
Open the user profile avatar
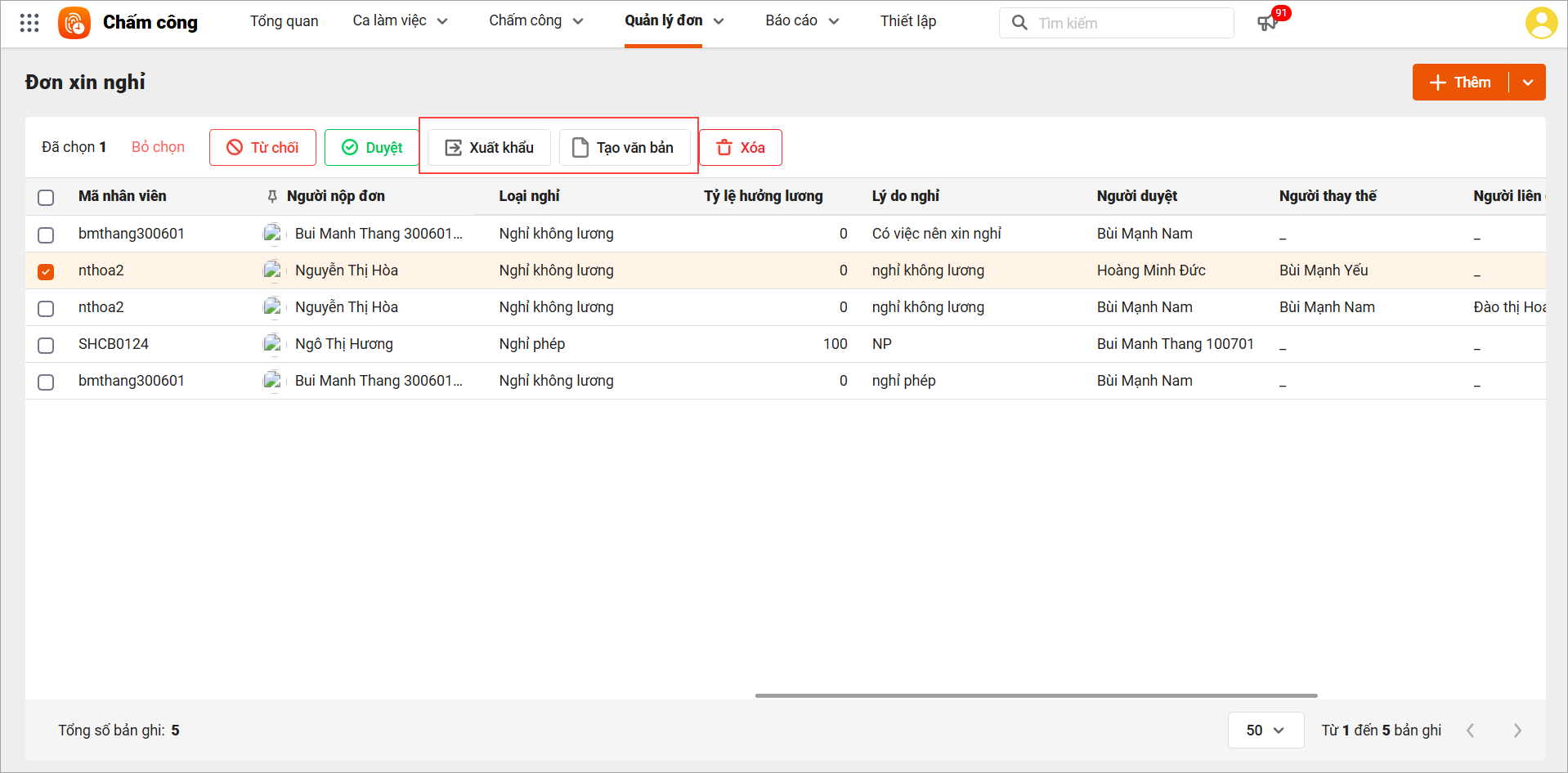click(x=1541, y=23)
